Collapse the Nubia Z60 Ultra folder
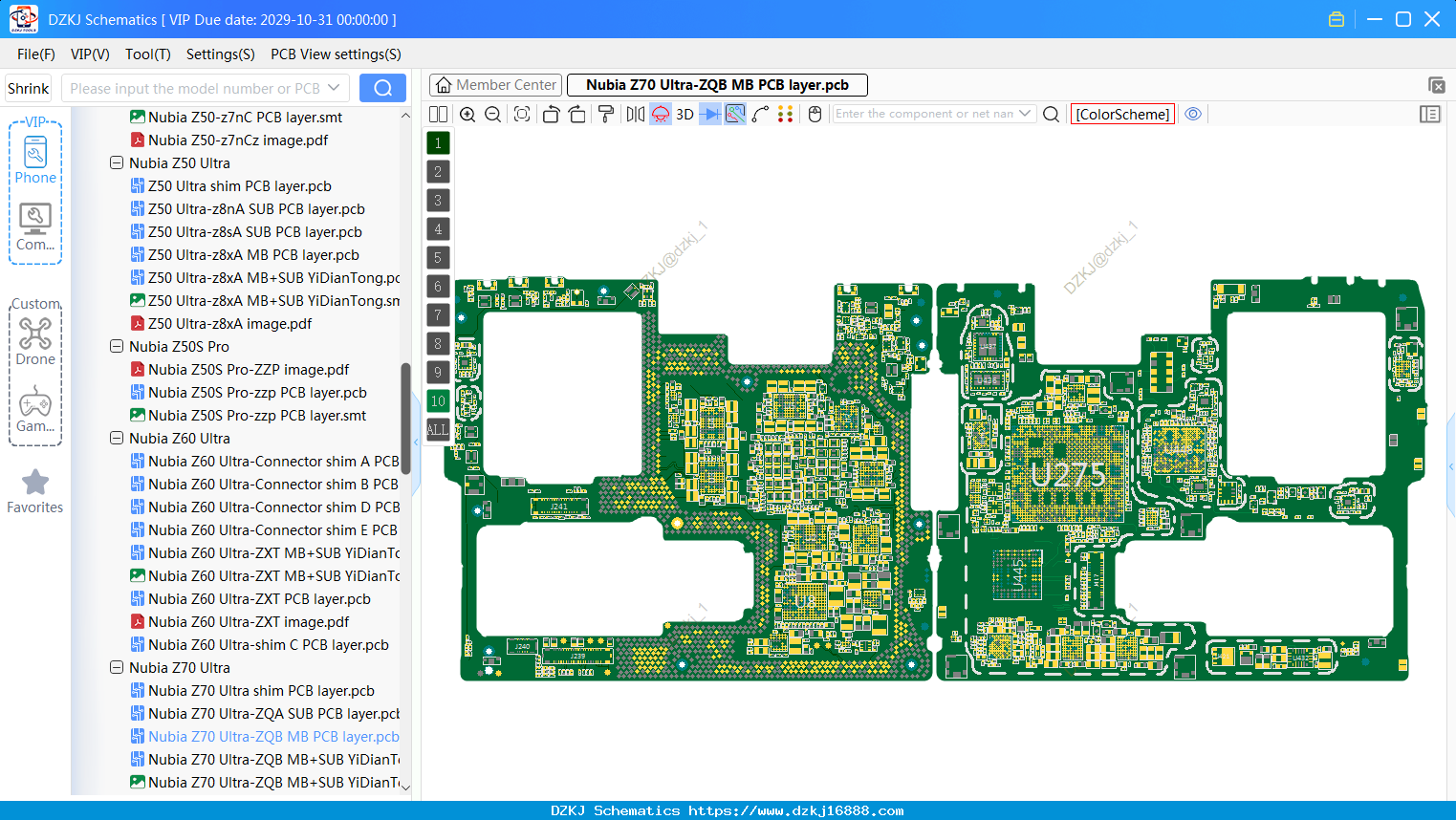Image resolution: width=1456 pixels, height=820 pixels. click(117, 439)
